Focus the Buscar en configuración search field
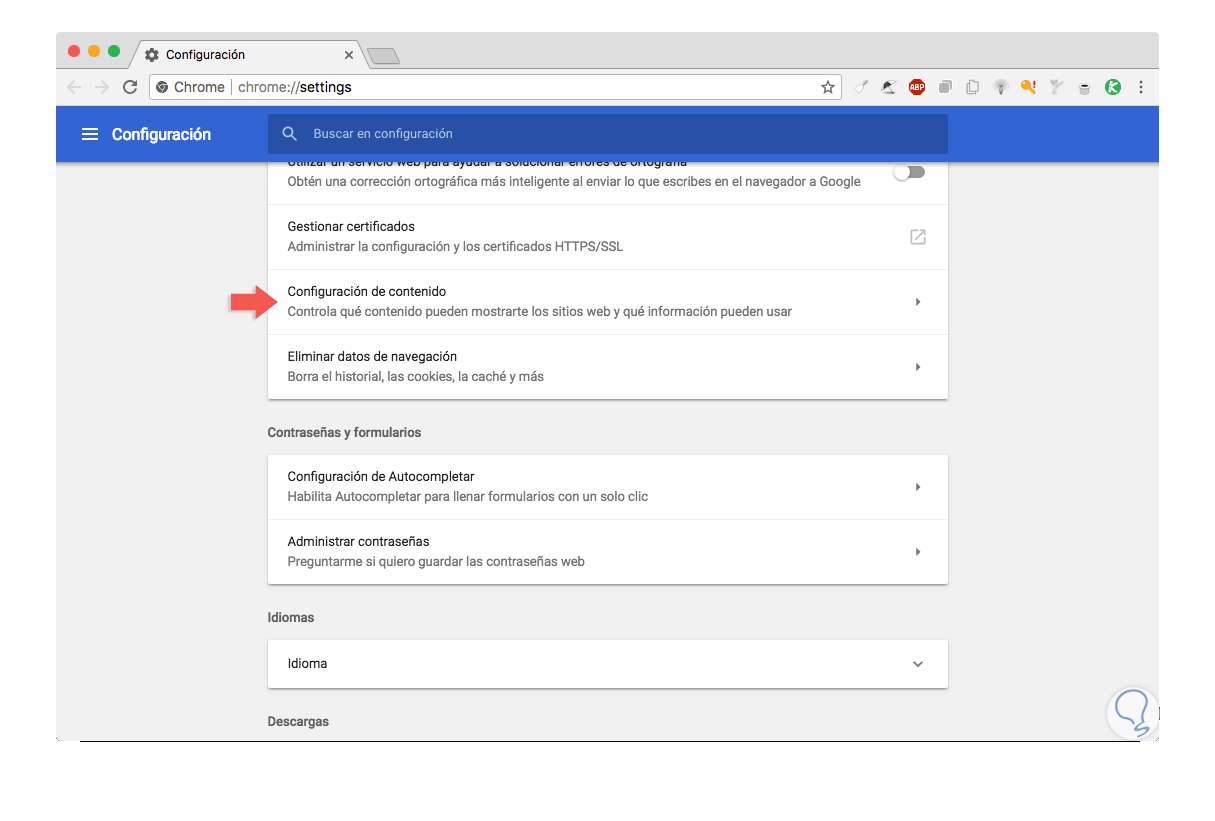 click(x=607, y=134)
